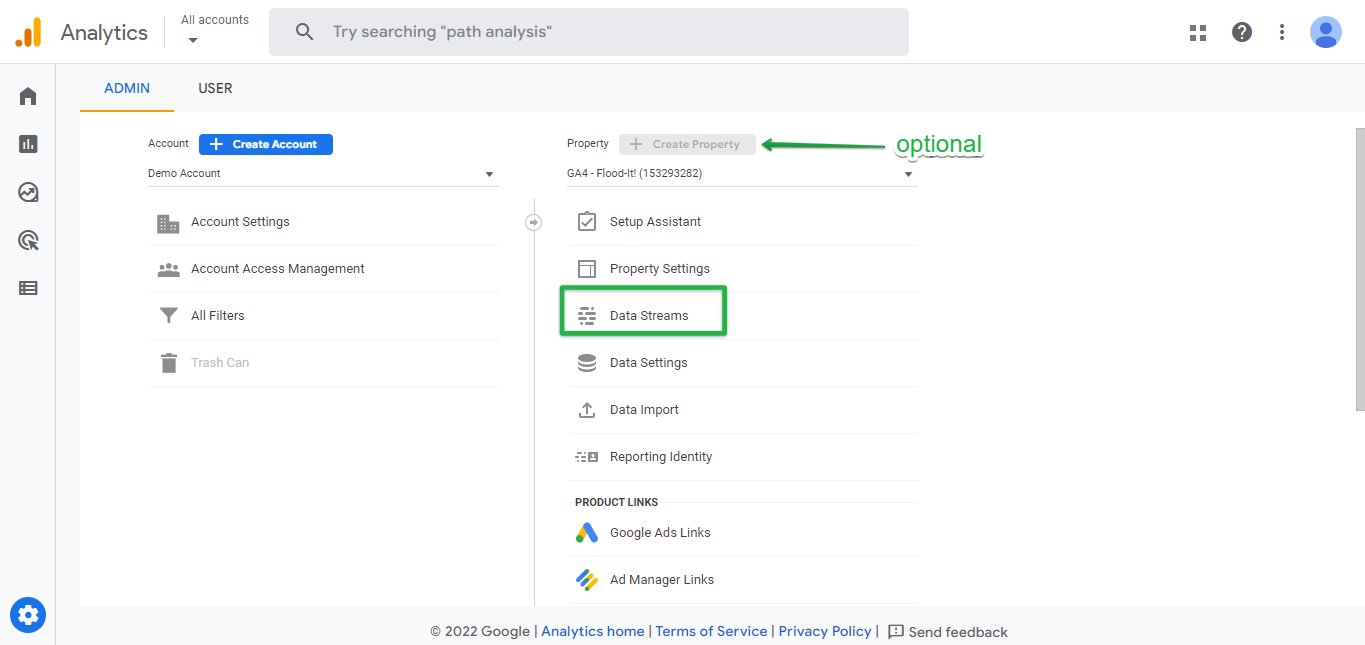The width and height of the screenshot is (1365, 645).
Task: Open the Google apps grid icon
Action: pyautogui.click(x=1198, y=32)
